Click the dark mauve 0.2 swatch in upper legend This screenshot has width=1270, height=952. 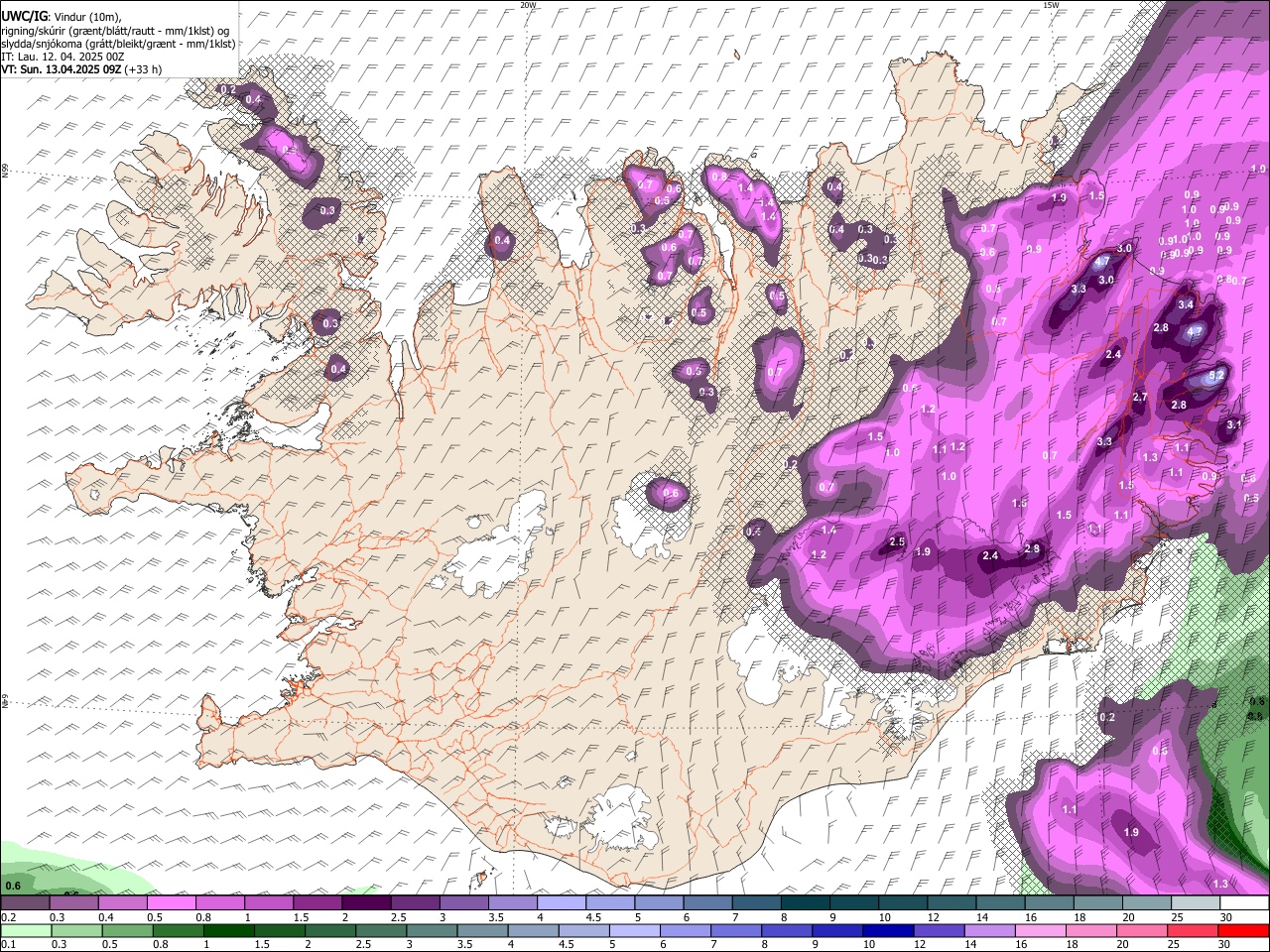click(x=25, y=903)
